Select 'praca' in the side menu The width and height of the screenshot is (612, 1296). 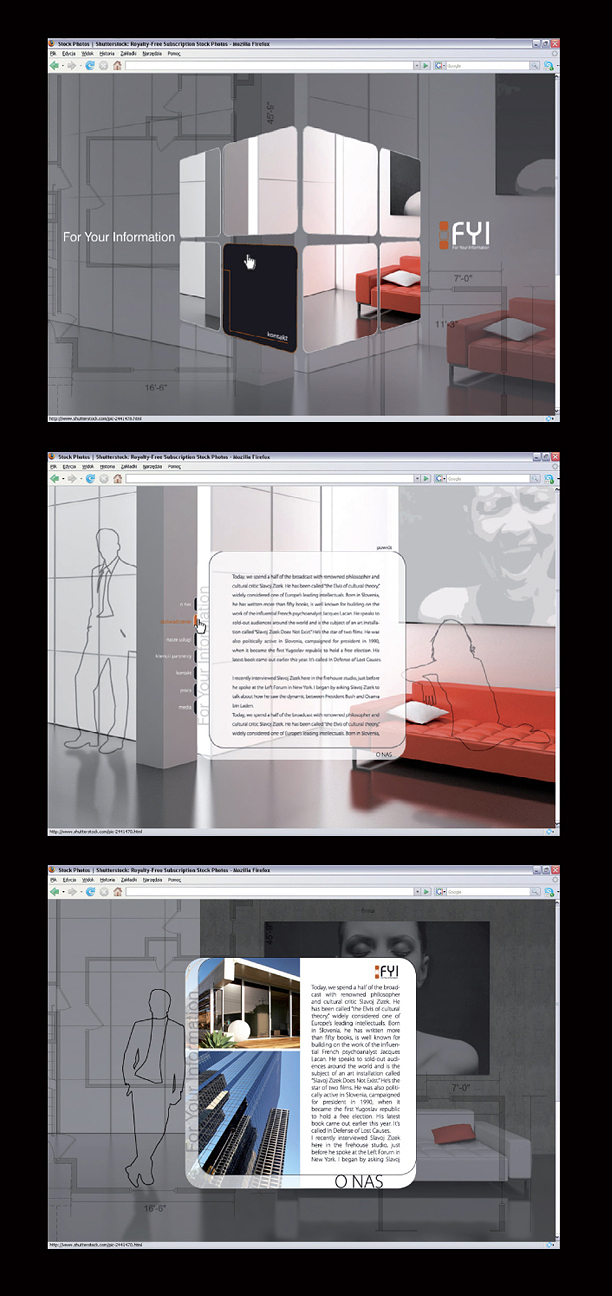(x=186, y=690)
